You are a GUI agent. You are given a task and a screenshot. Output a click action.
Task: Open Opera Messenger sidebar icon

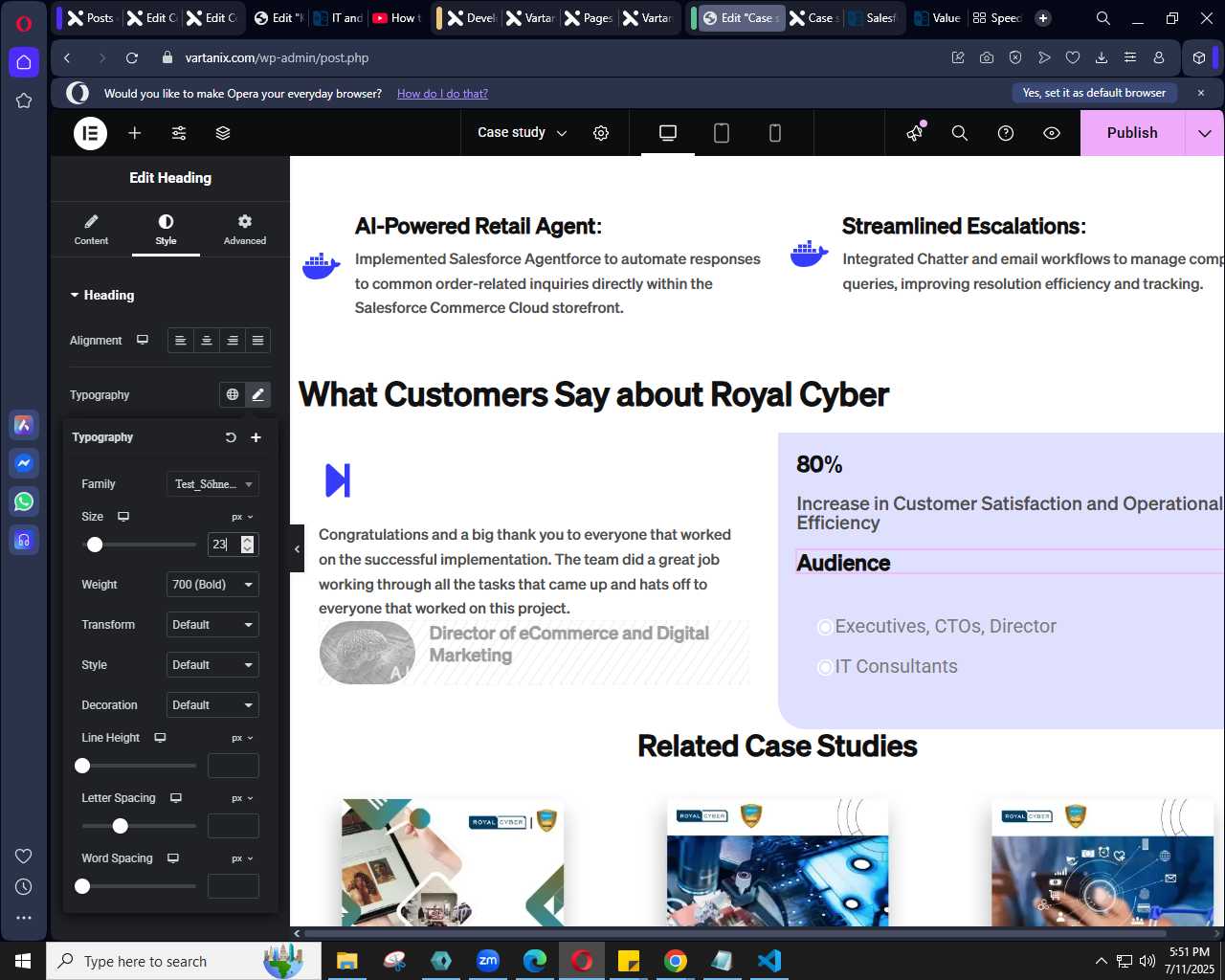(24, 463)
